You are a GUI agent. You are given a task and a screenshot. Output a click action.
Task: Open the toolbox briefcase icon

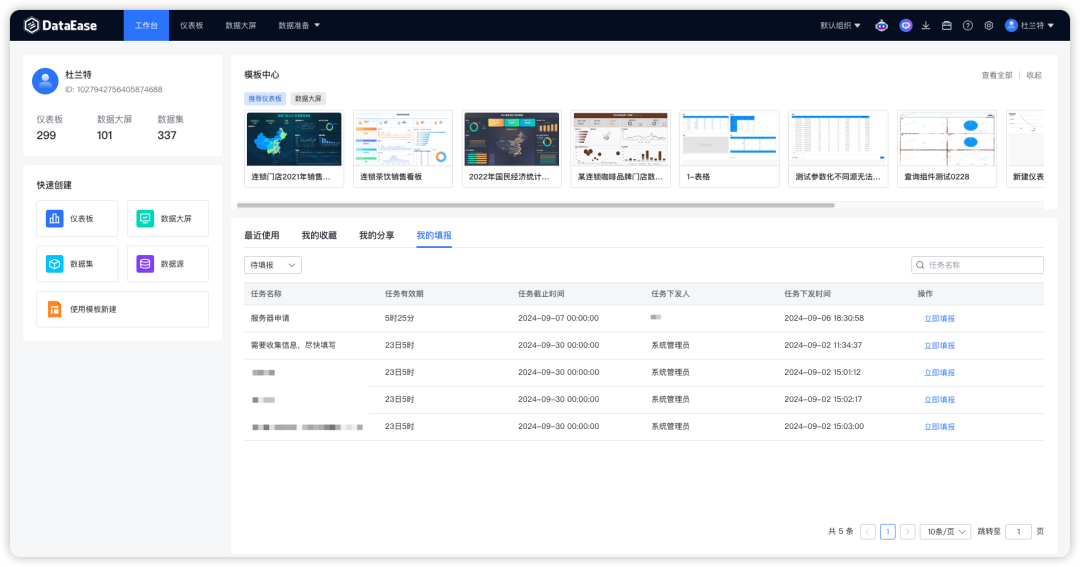point(946,25)
